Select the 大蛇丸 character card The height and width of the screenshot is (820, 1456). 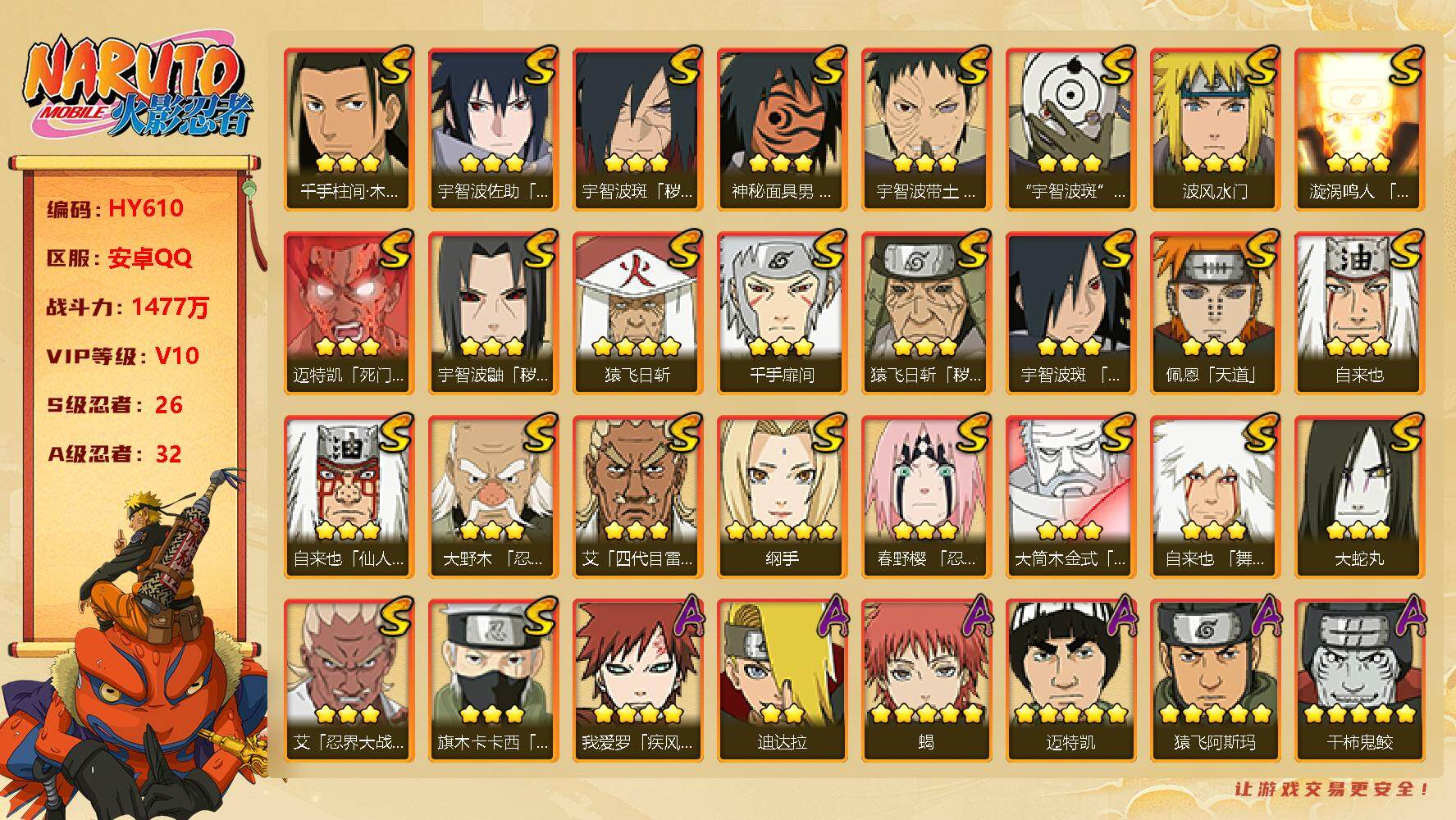pyautogui.click(x=1359, y=496)
